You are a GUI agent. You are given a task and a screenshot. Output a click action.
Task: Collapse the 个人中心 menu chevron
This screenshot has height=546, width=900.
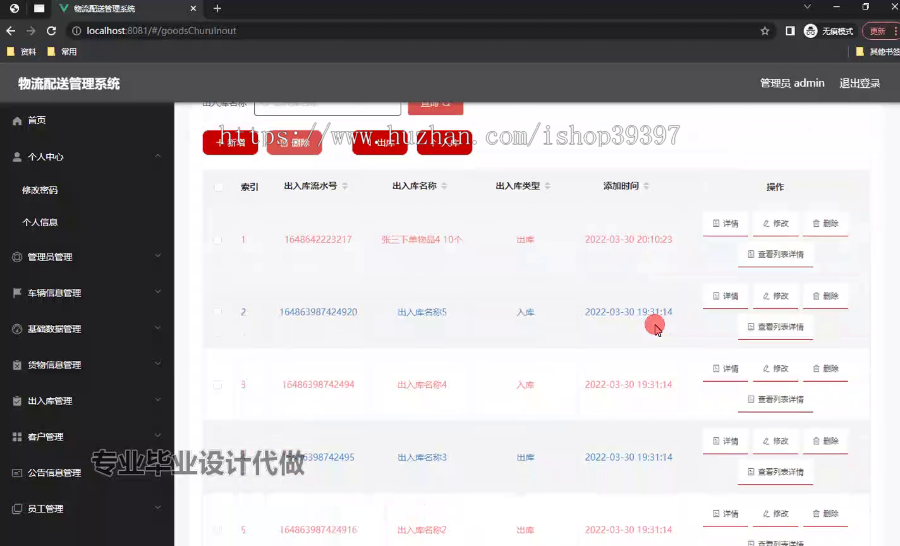[x=158, y=156]
